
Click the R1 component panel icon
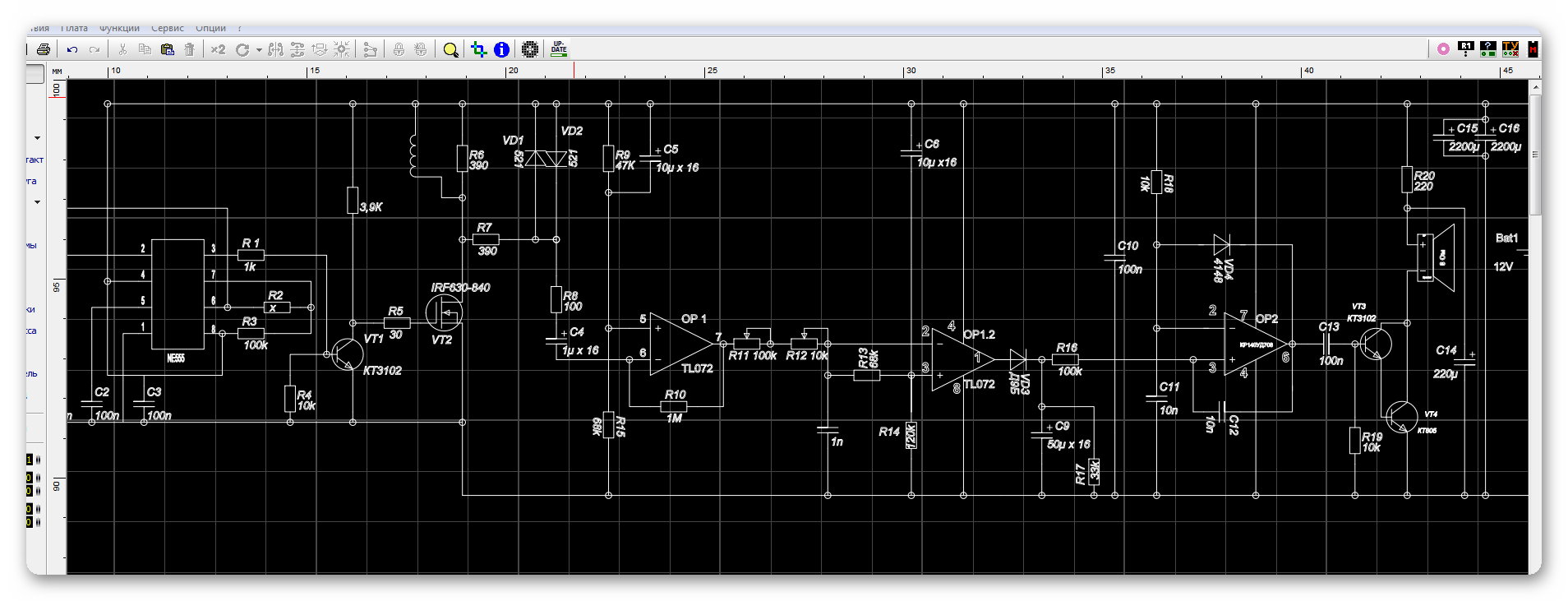(1466, 49)
